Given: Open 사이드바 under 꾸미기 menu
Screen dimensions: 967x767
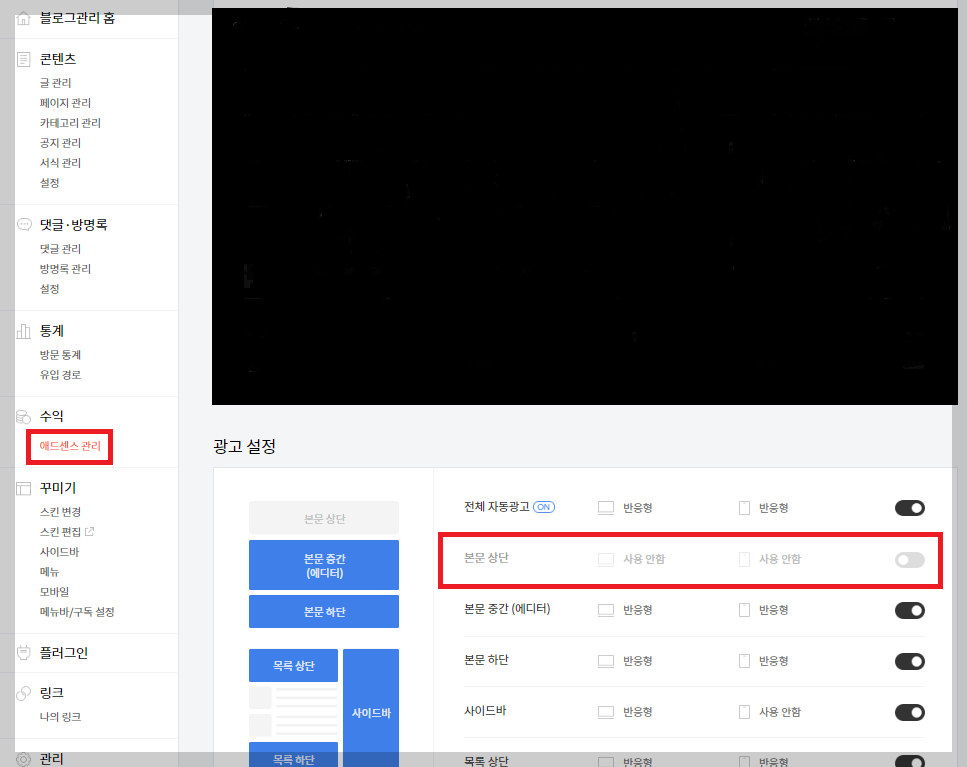Looking at the screenshot, I should pos(59,552).
